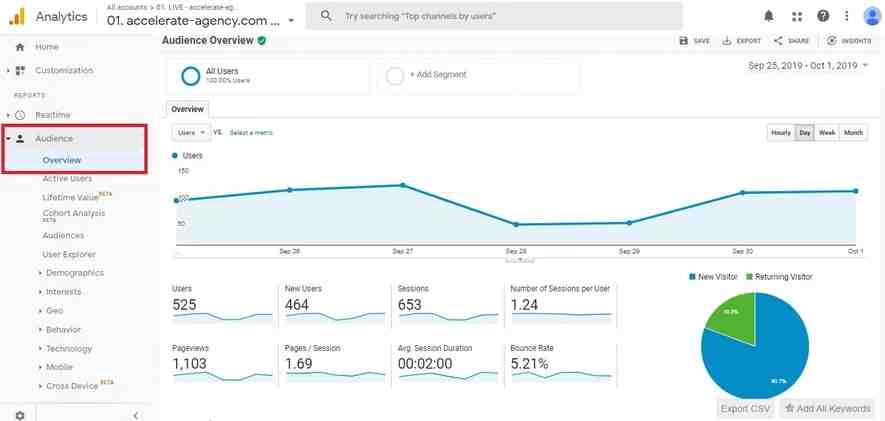Click the Add All Keywords button

point(827,409)
